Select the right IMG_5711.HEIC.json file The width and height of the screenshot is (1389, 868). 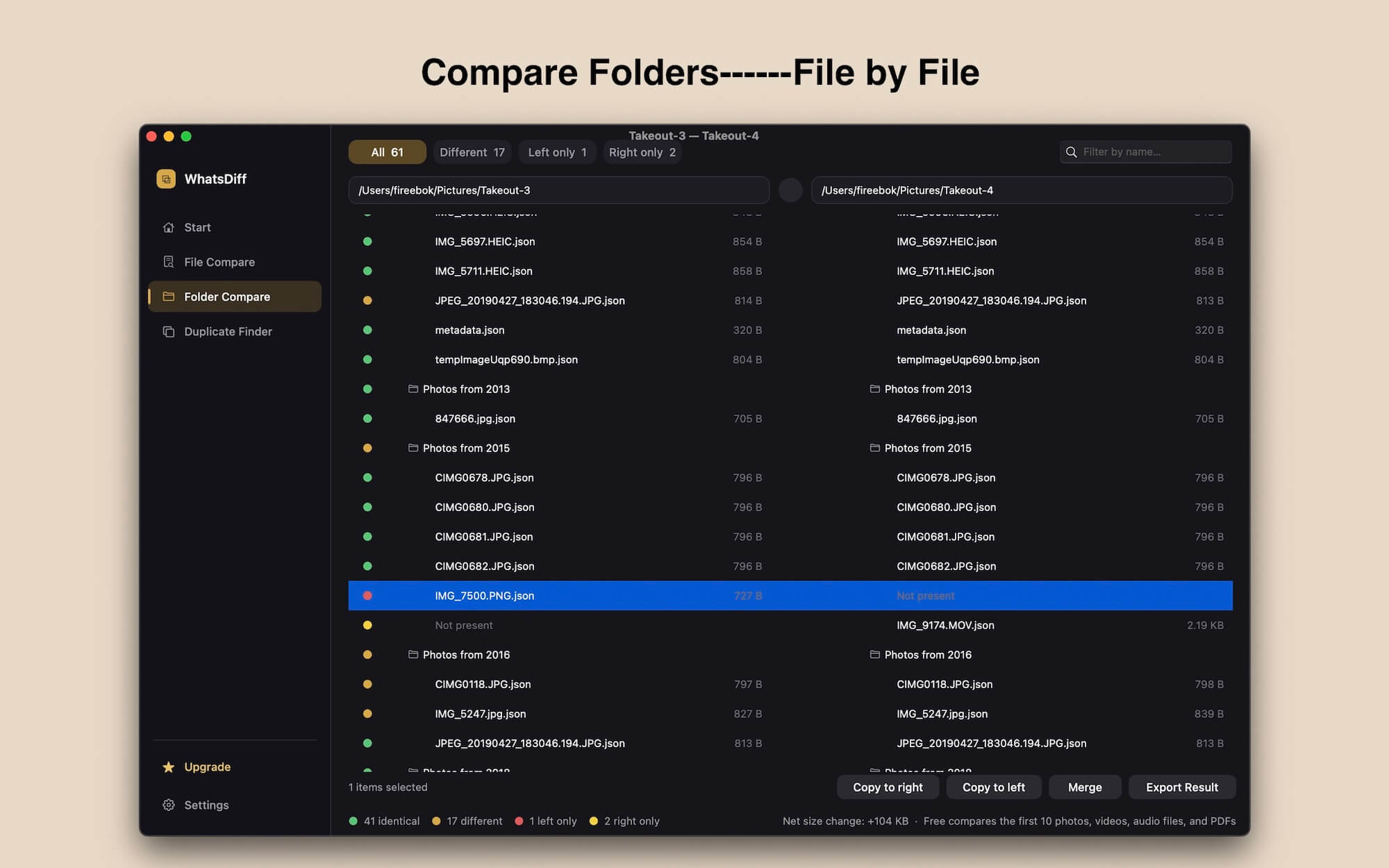tap(945, 271)
